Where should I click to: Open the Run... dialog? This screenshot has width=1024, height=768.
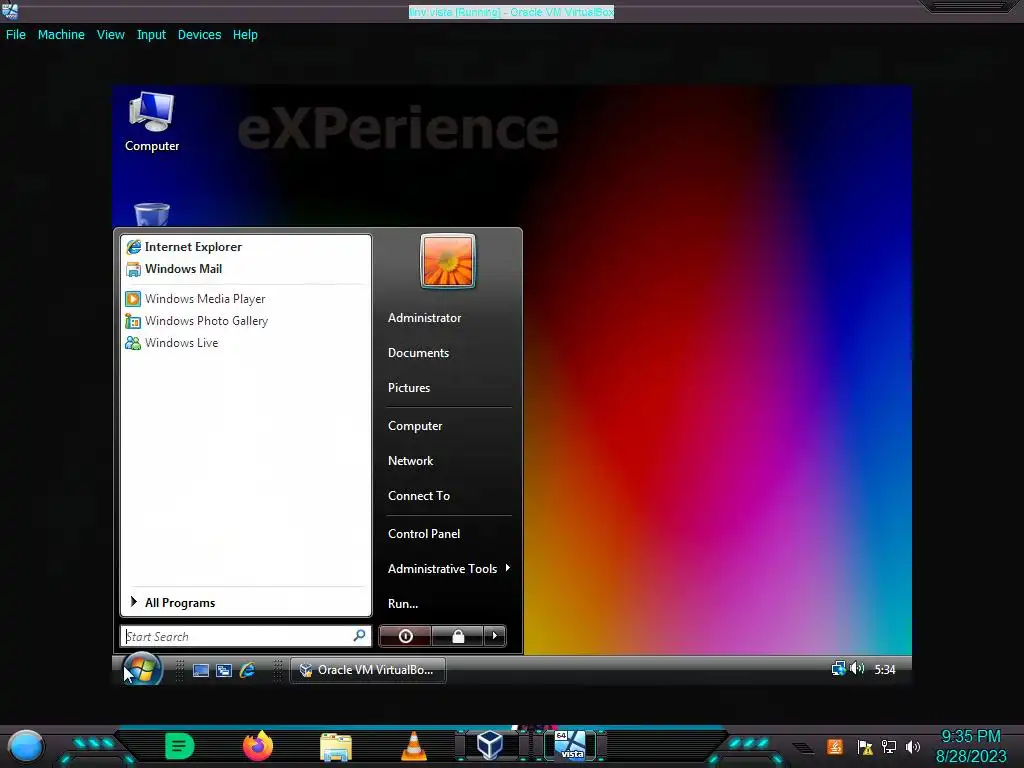403,604
